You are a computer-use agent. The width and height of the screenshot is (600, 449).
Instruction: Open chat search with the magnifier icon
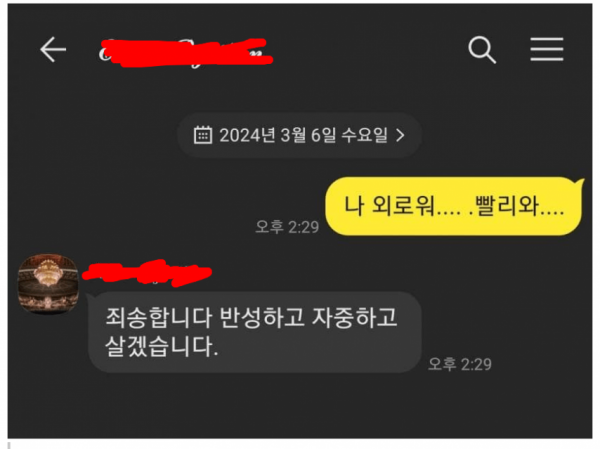[482, 50]
